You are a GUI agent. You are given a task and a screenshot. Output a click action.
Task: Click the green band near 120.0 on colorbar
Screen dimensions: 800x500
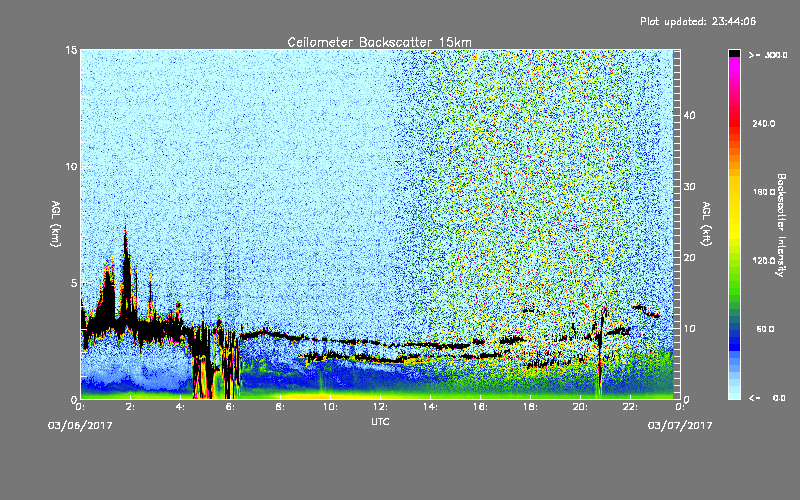pos(734,261)
